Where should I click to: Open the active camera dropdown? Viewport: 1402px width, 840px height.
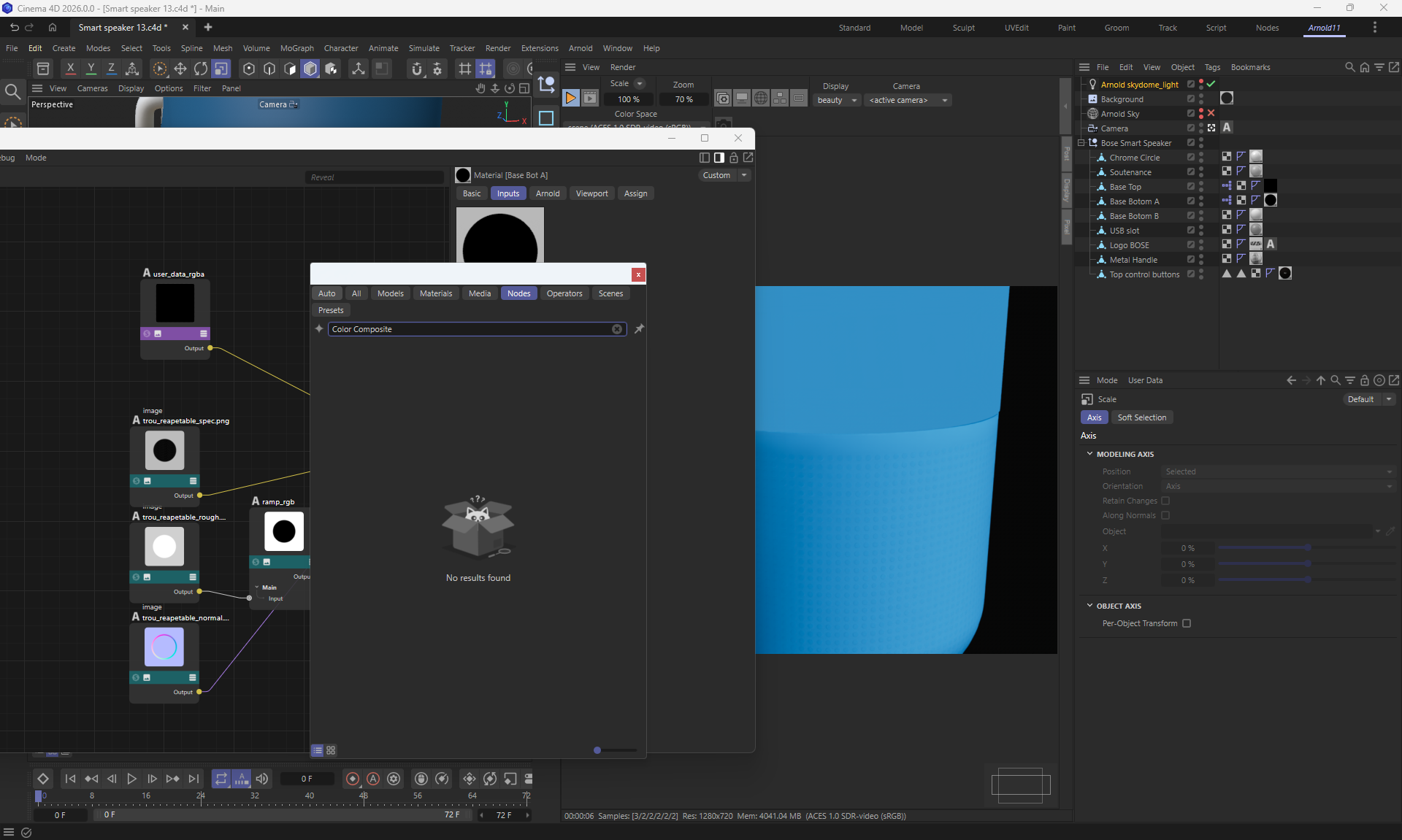pos(908,100)
